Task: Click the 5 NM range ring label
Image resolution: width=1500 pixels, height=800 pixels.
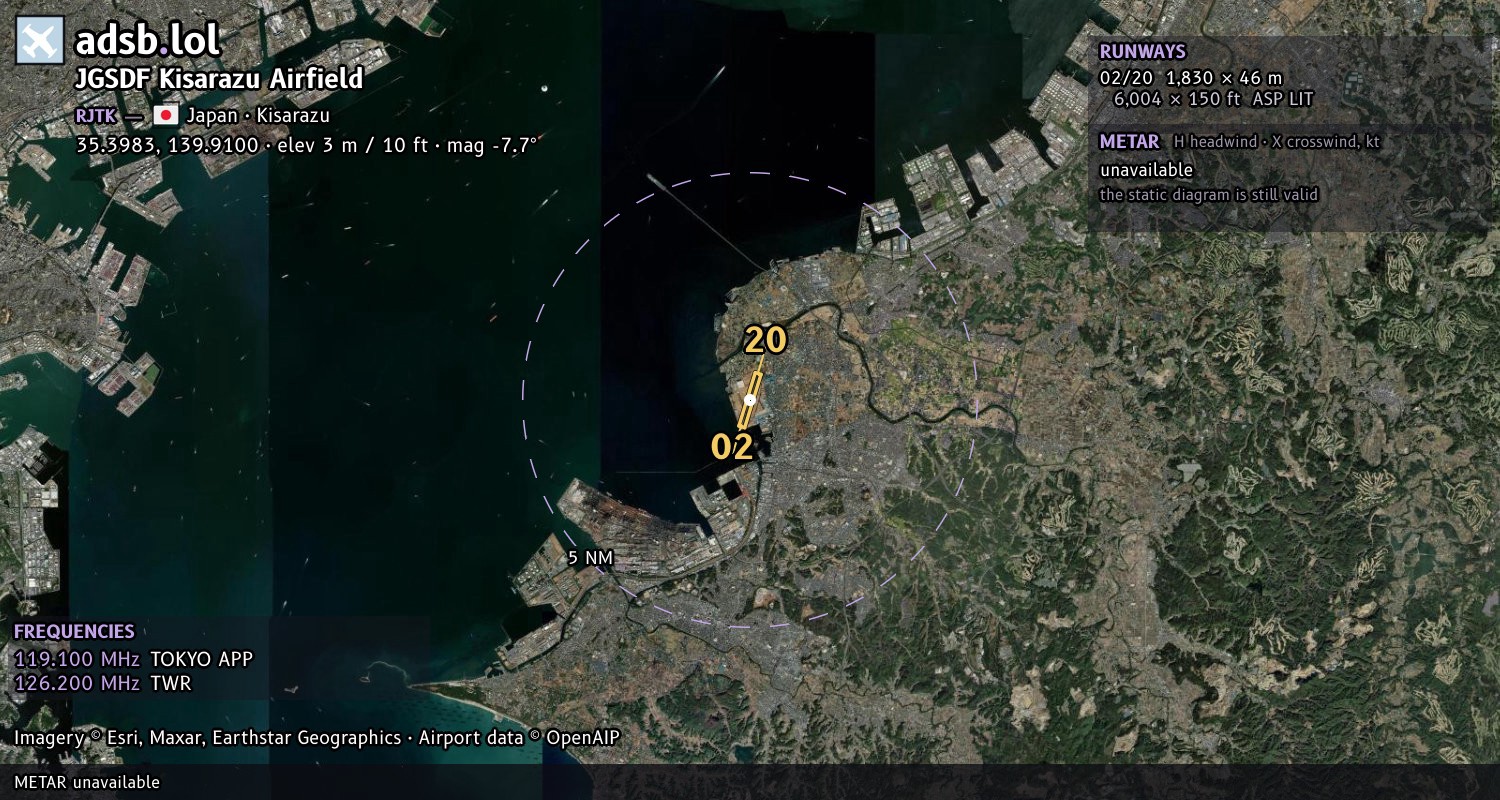Action: [589, 558]
